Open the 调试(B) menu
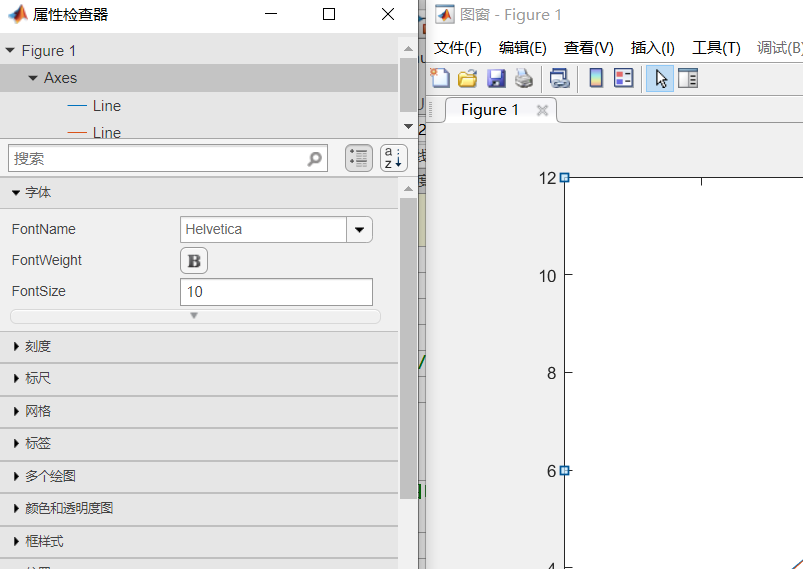The image size is (803, 569). coord(779,48)
